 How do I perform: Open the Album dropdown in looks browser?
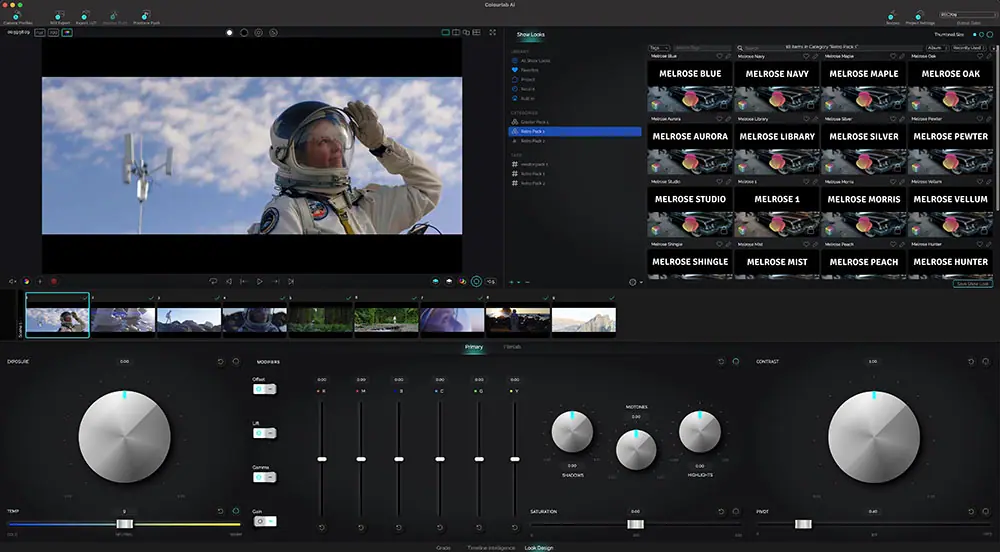point(935,47)
